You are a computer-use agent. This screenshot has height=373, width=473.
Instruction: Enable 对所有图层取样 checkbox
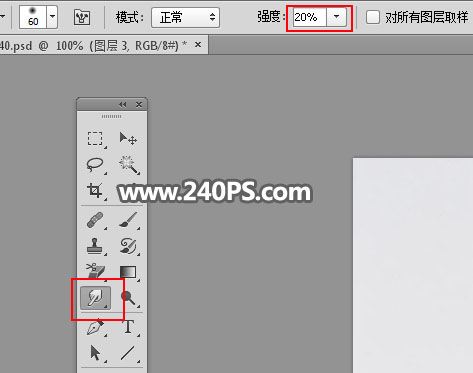[x=373, y=17]
